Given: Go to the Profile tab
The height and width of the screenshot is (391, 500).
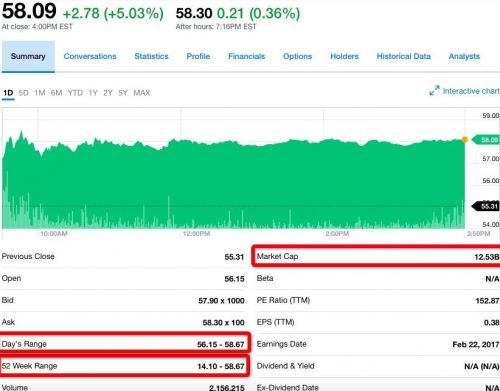Looking at the screenshot, I should tap(198, 56).
